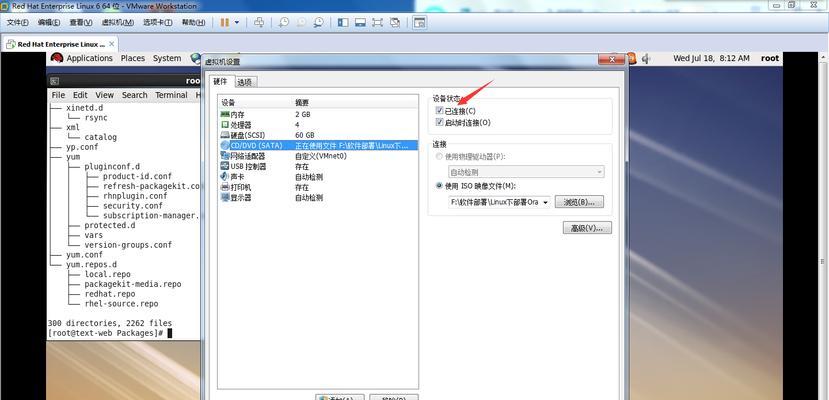Image resolution: width=829 pixels, height=400 pixels.
Task: Select the 显示器 display icon
Action: tap(225, 198)
